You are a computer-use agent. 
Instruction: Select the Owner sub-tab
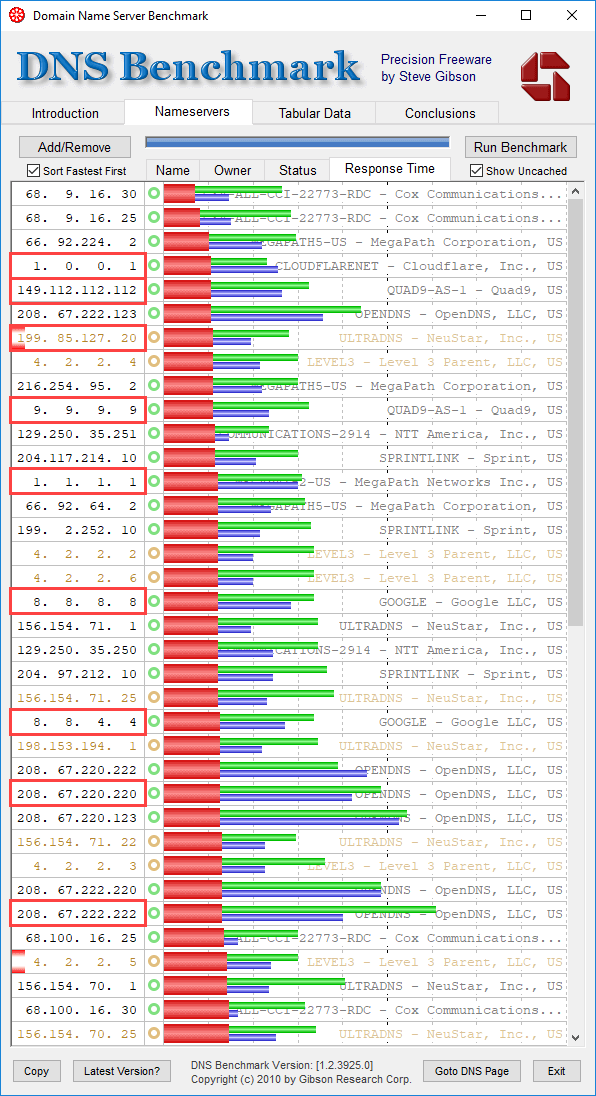233,170
